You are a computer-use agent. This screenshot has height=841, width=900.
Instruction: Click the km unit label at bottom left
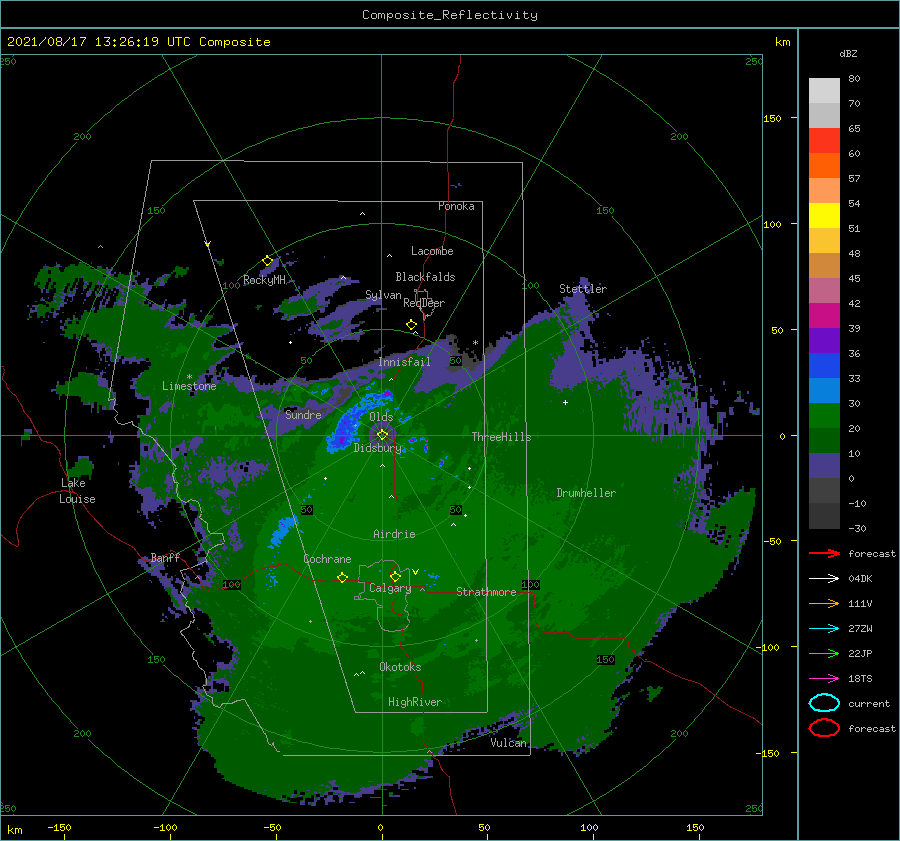(x=14, y=830)
